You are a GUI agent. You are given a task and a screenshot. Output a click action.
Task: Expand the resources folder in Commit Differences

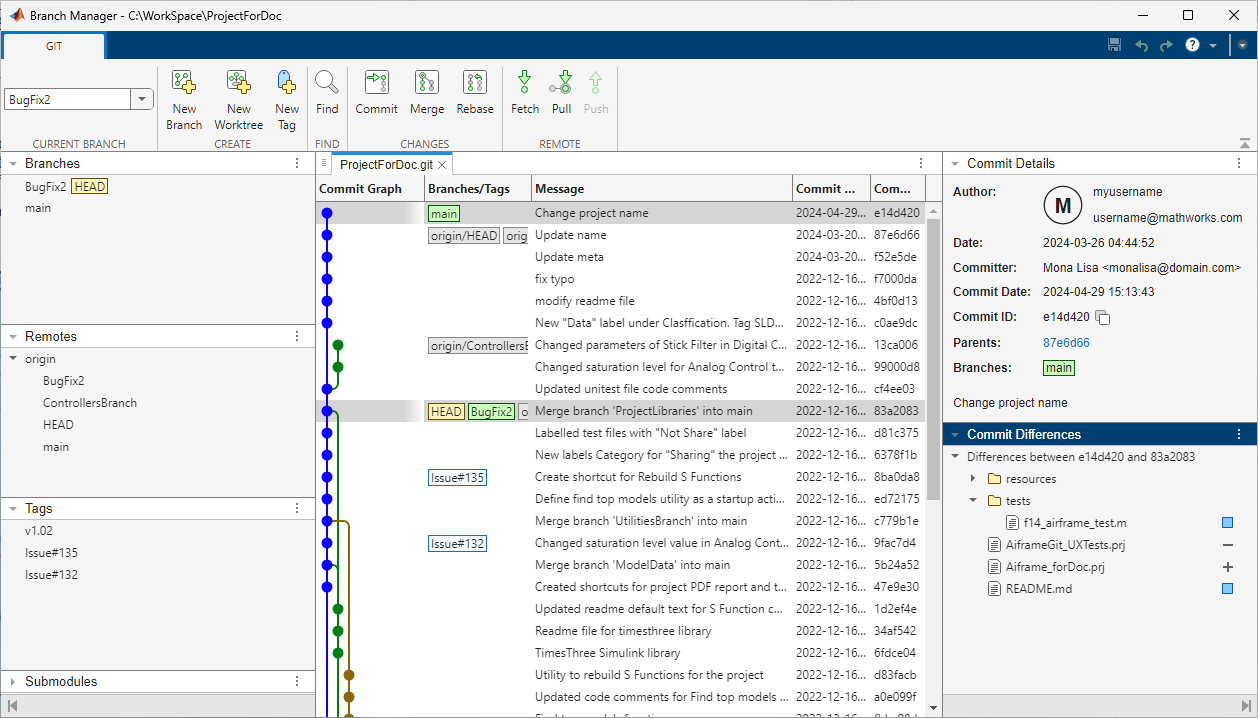pos(971,479)
